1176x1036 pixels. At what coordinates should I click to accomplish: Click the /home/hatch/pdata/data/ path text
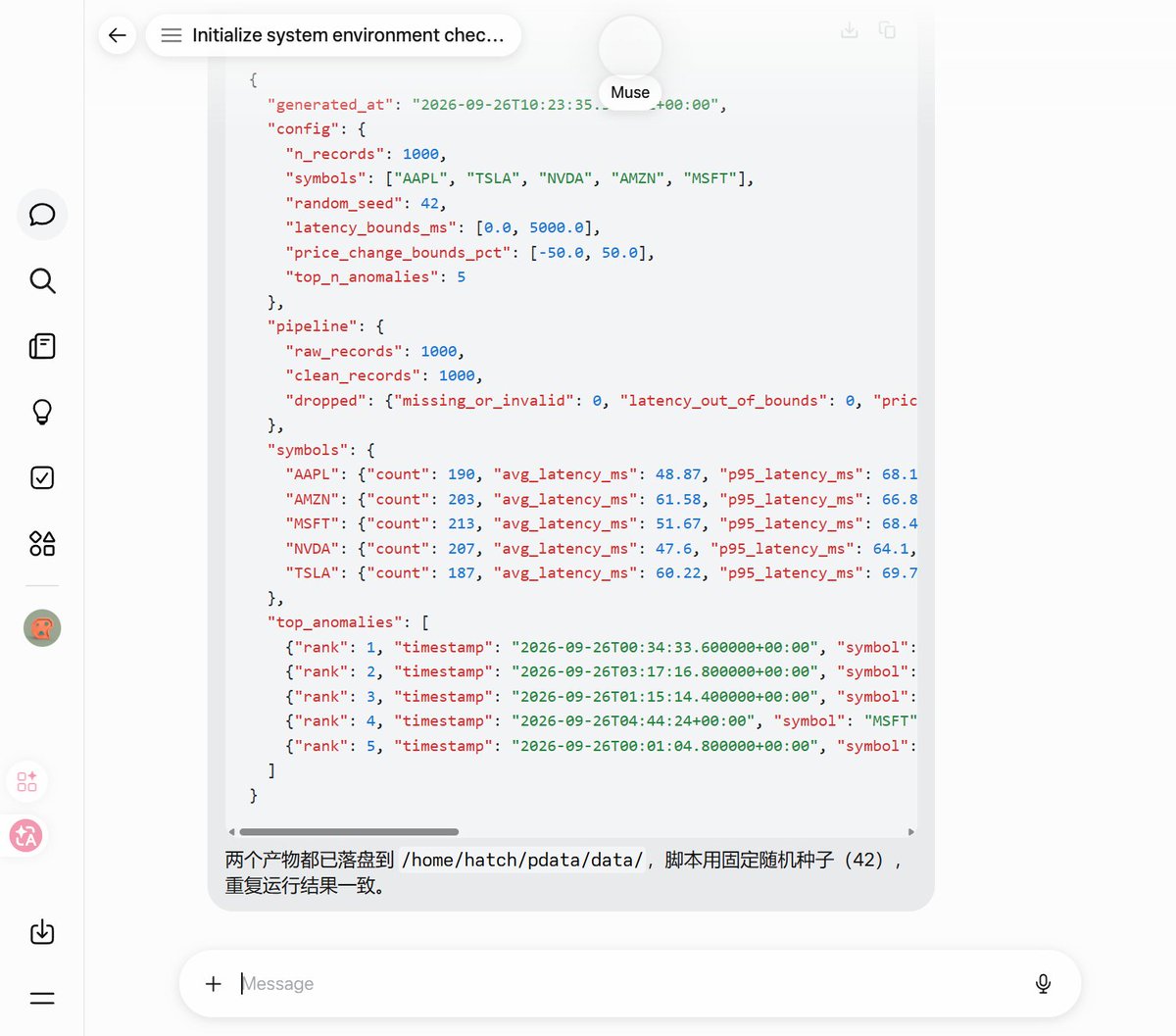point(522,860)
